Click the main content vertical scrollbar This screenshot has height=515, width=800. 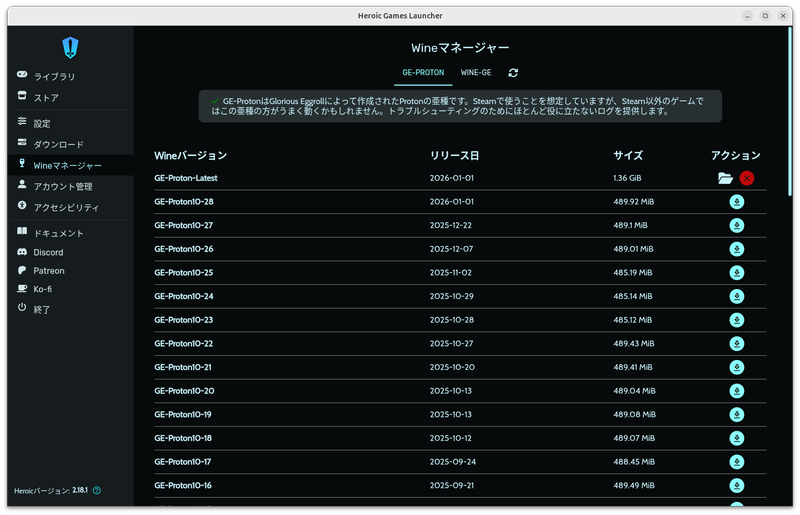point(790,111)
